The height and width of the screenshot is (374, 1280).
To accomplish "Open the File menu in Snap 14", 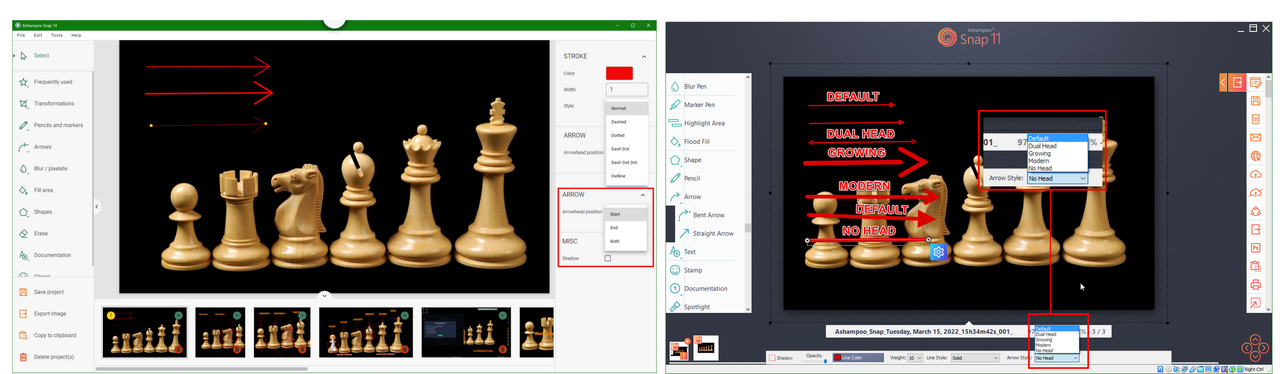I will point(21,35).
